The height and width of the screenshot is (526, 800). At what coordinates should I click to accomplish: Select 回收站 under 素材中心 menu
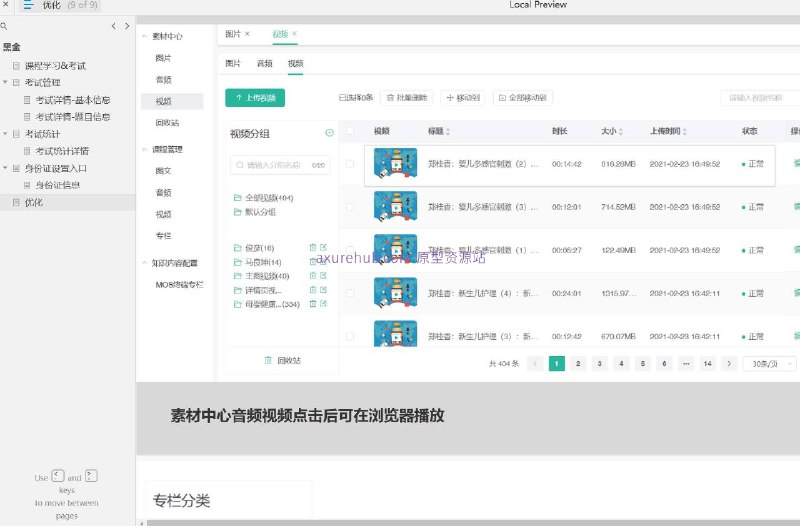coord(167,122)
